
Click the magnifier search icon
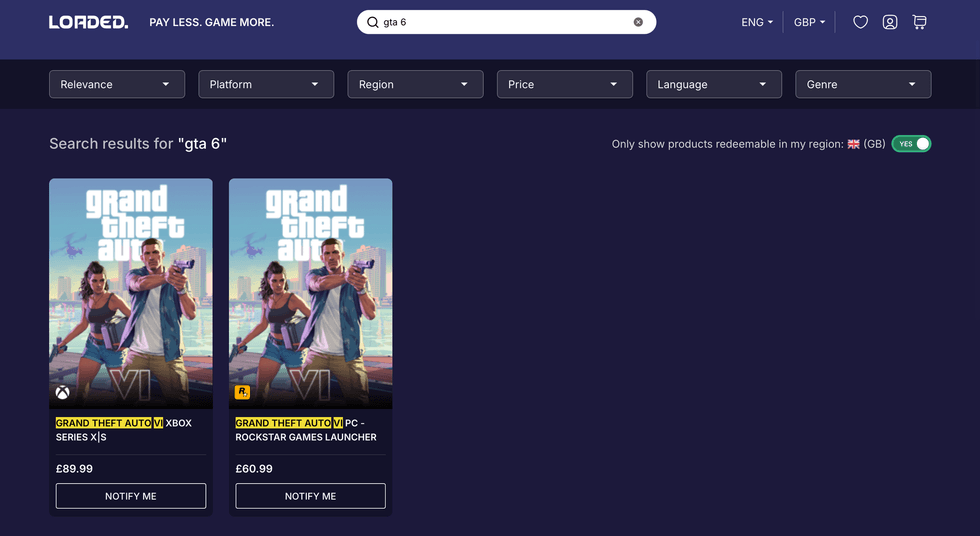pyautogui.click(x=372, y=22)
